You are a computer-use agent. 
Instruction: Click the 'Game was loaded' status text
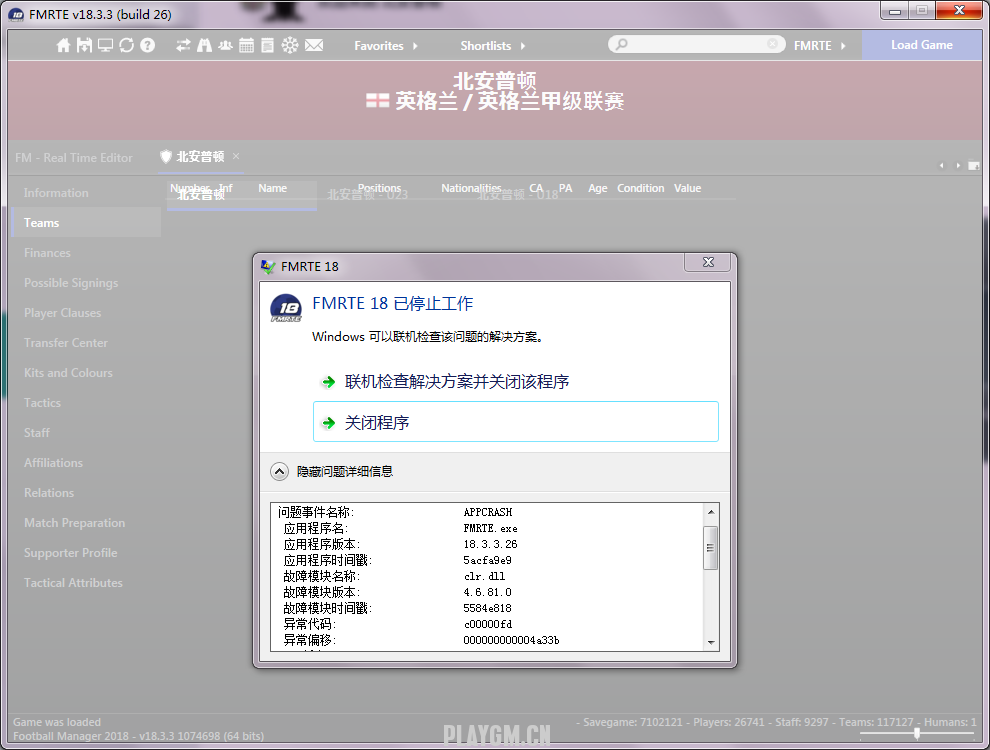57,722
